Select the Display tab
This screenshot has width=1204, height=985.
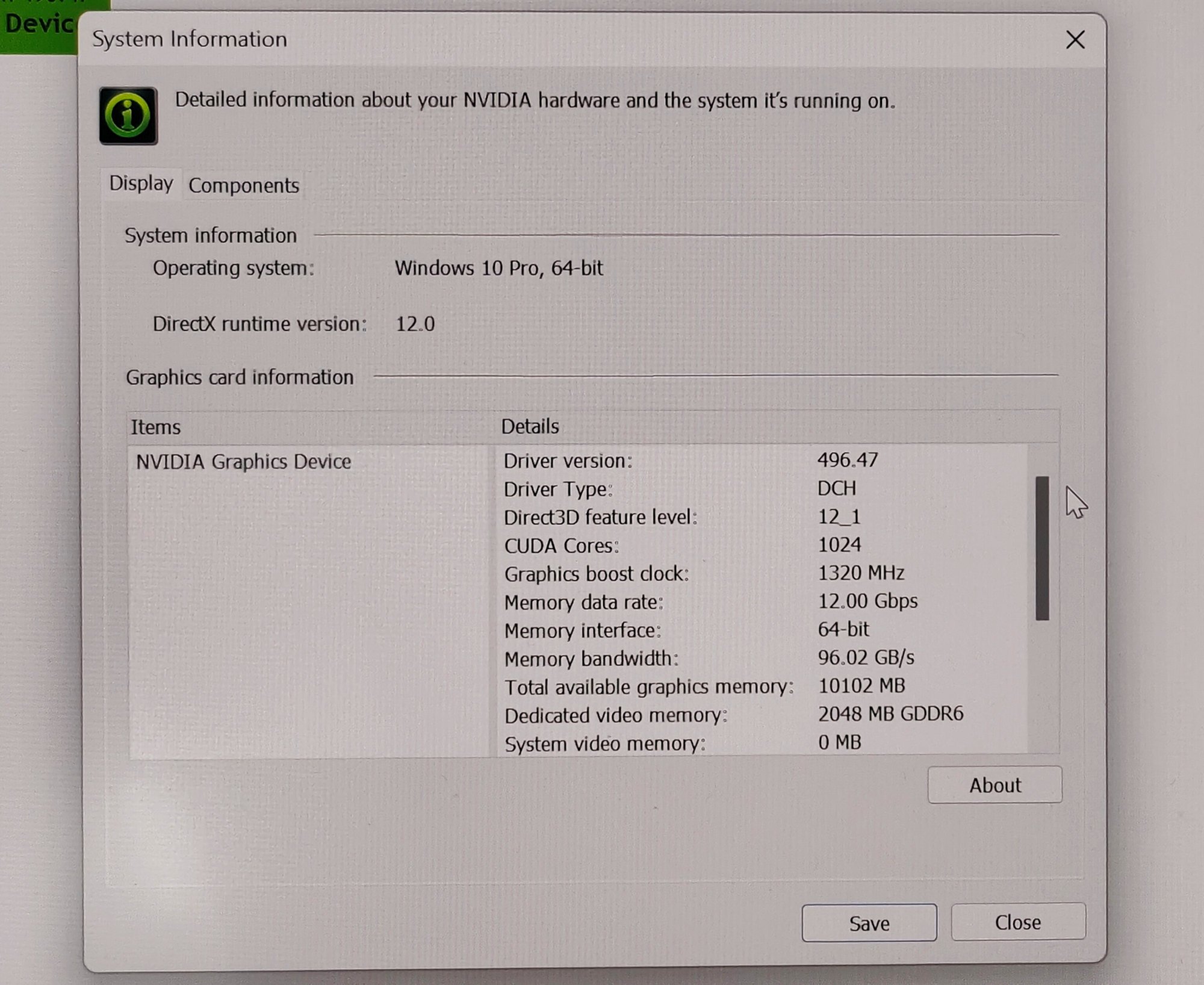pos(141,185)
